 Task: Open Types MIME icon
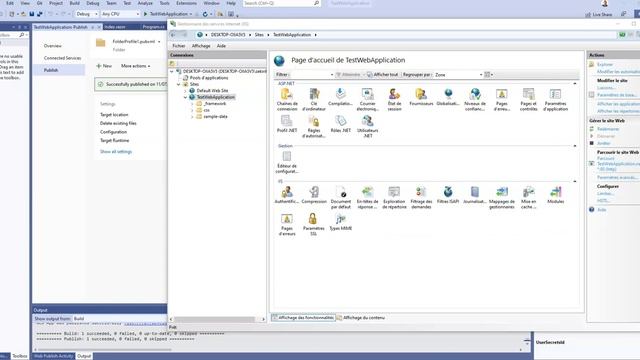click(340, 222)
